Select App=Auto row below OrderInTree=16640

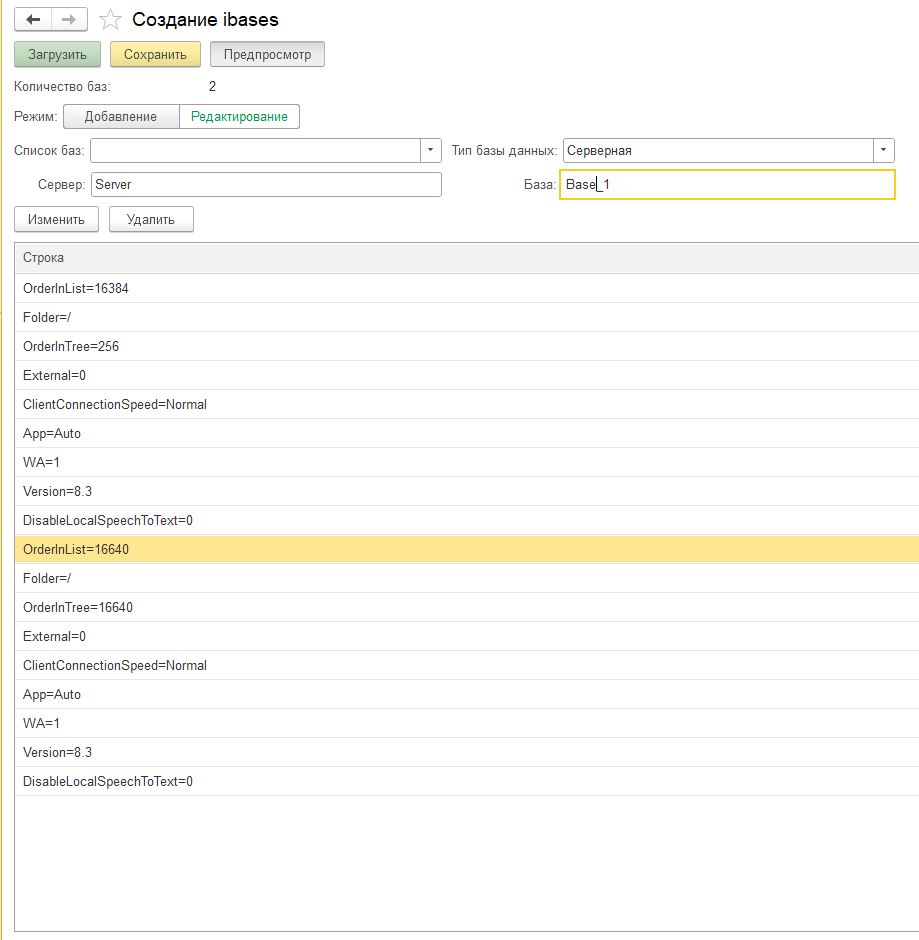467,694
